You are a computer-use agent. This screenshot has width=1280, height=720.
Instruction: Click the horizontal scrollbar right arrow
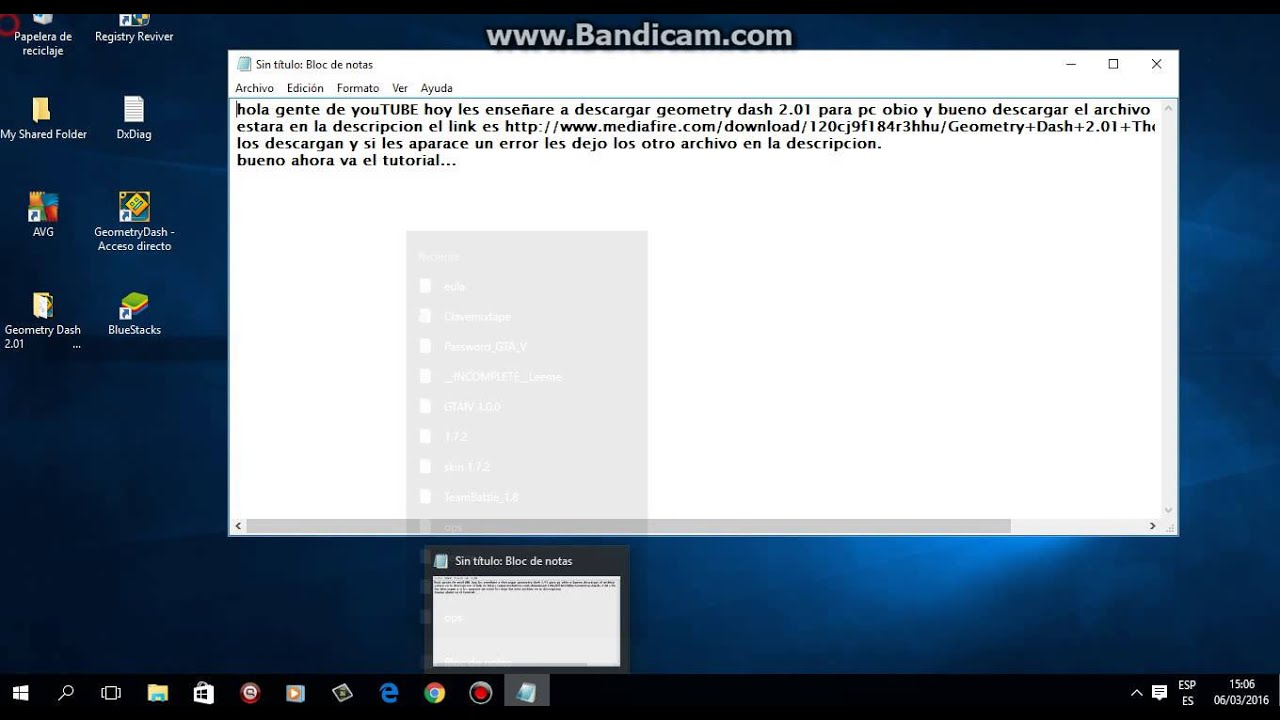(x=1152, y=526)
